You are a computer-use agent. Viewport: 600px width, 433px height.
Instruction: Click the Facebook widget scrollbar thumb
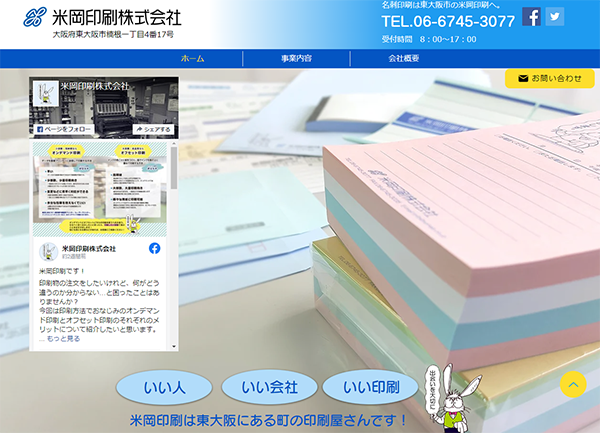(174, 168)
